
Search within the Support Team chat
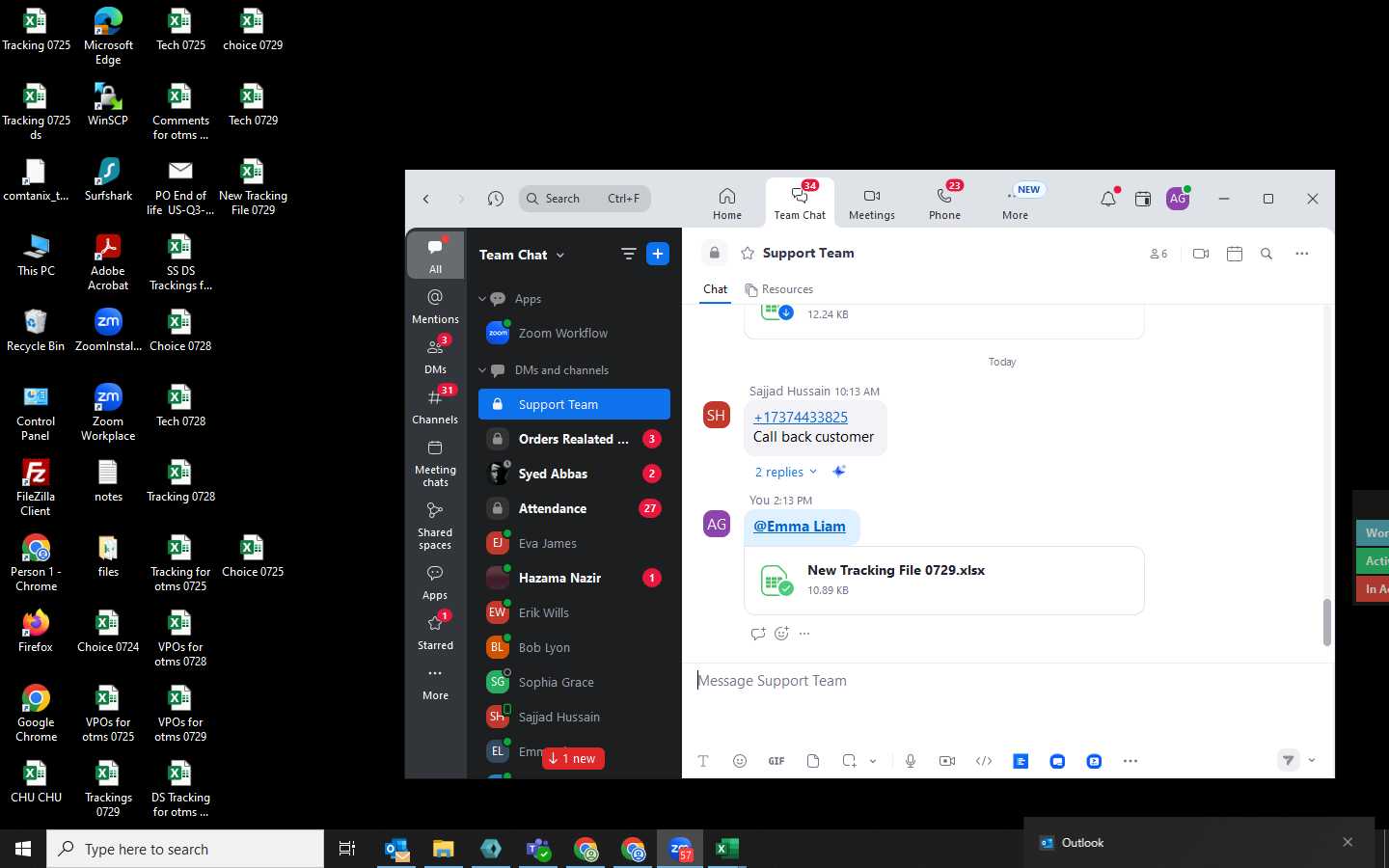coord(1266,254)
